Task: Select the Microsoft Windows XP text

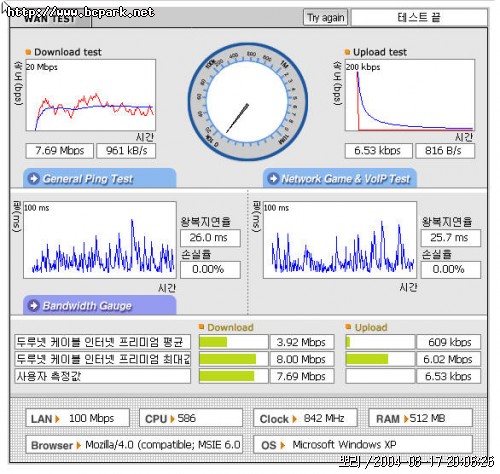Action: click(344, 445)
